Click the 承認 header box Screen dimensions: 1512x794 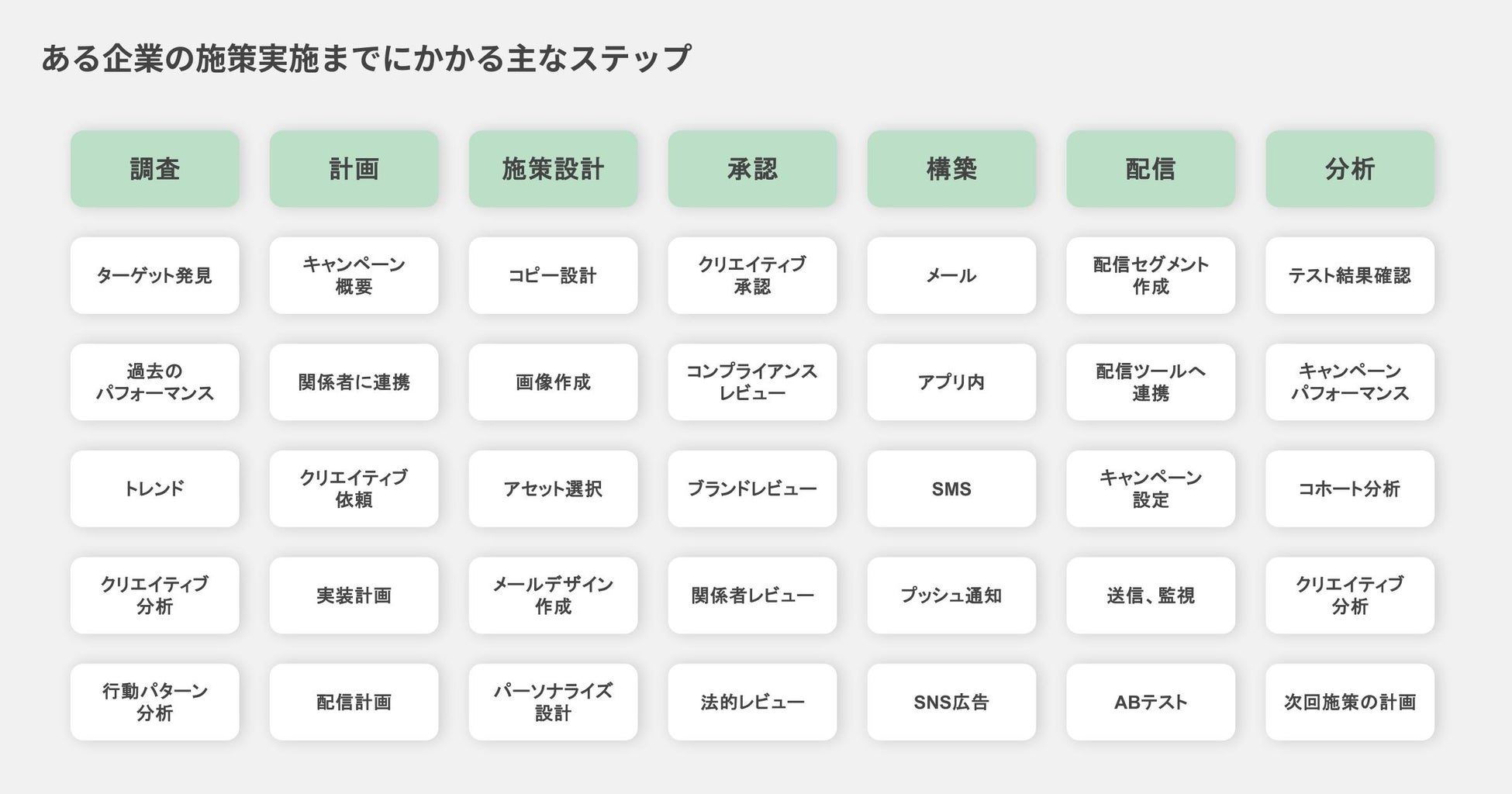coord(752,168)
